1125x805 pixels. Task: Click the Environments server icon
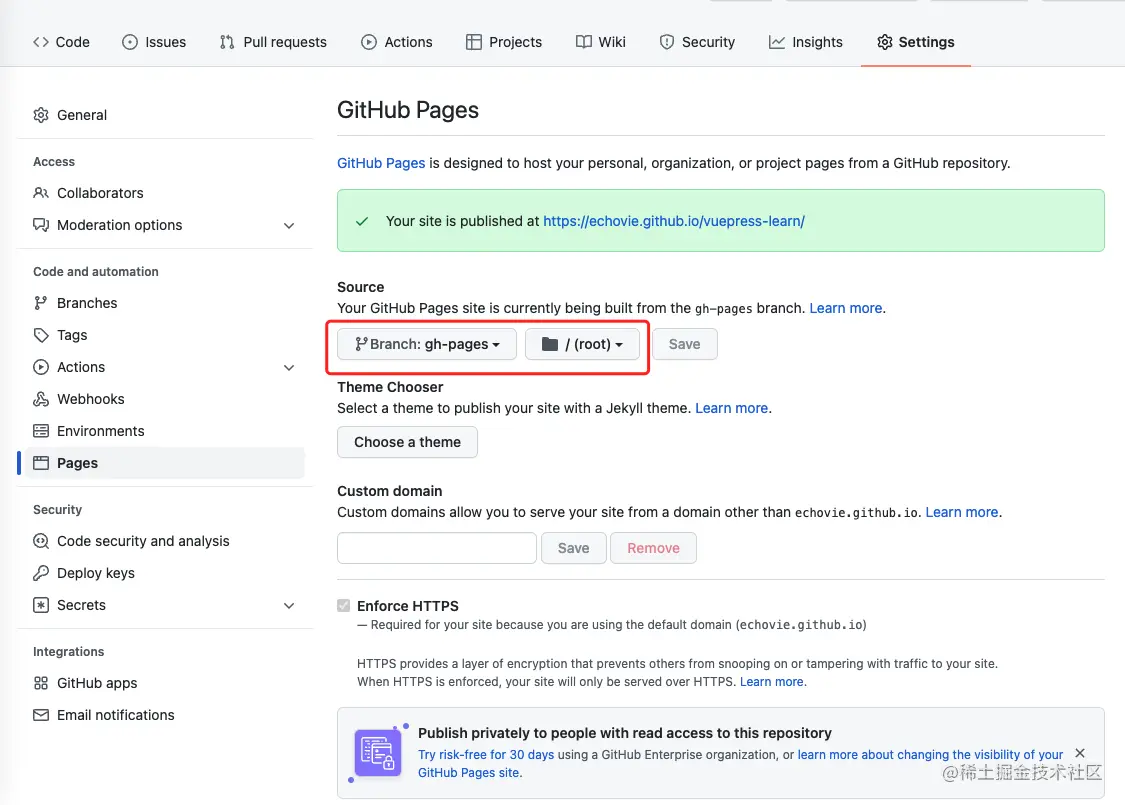pos(41,431)
